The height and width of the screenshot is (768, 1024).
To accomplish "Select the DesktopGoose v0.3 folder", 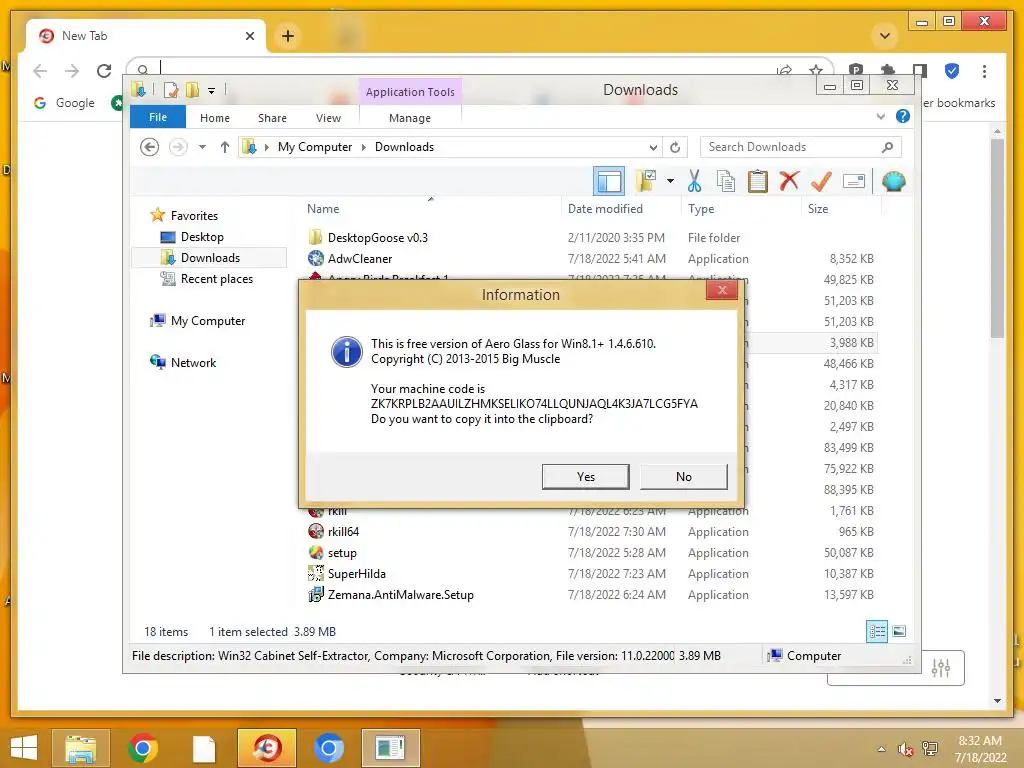I will click(377, 238).
